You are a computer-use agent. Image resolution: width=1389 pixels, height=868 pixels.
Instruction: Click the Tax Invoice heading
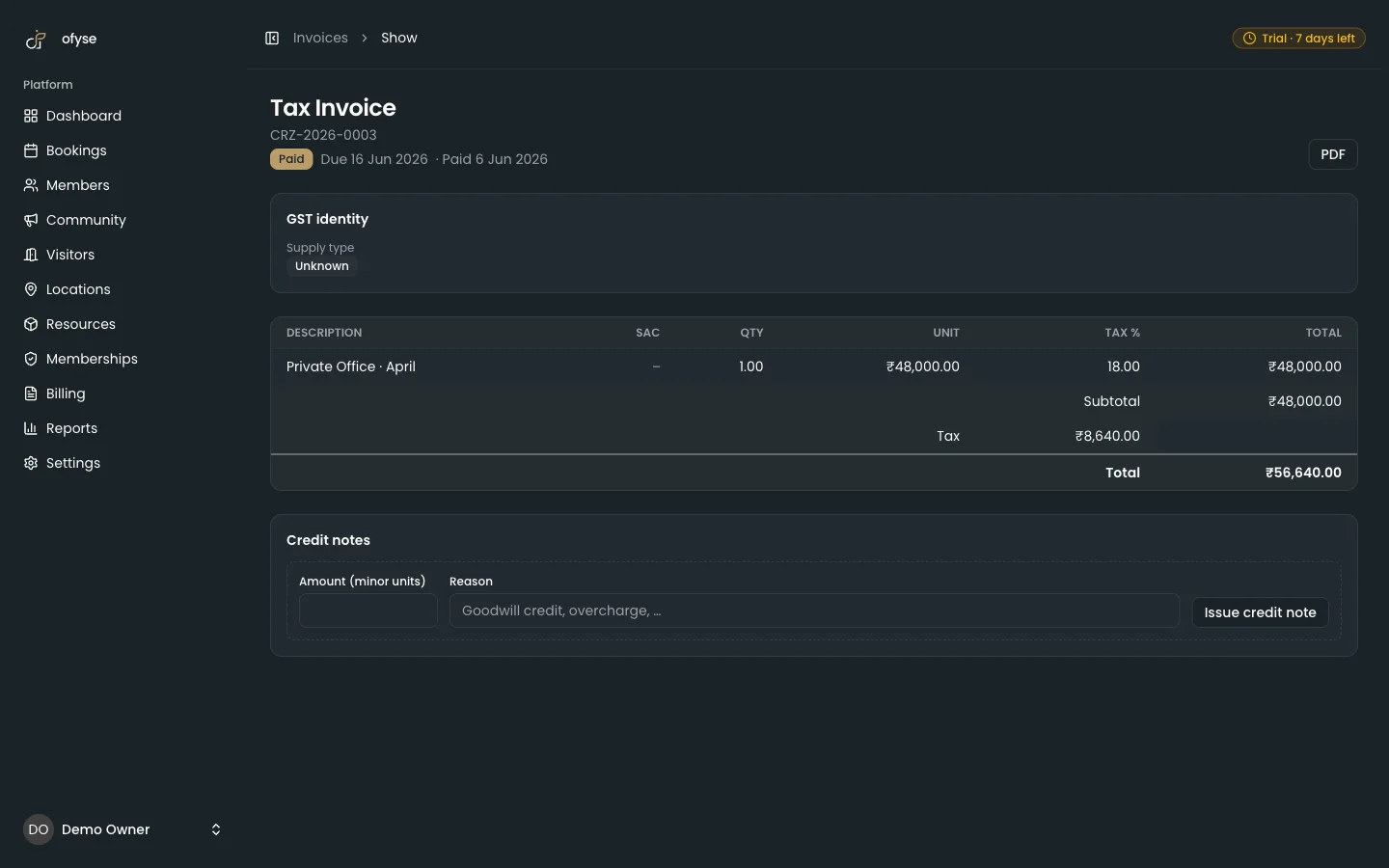(333, 108)
